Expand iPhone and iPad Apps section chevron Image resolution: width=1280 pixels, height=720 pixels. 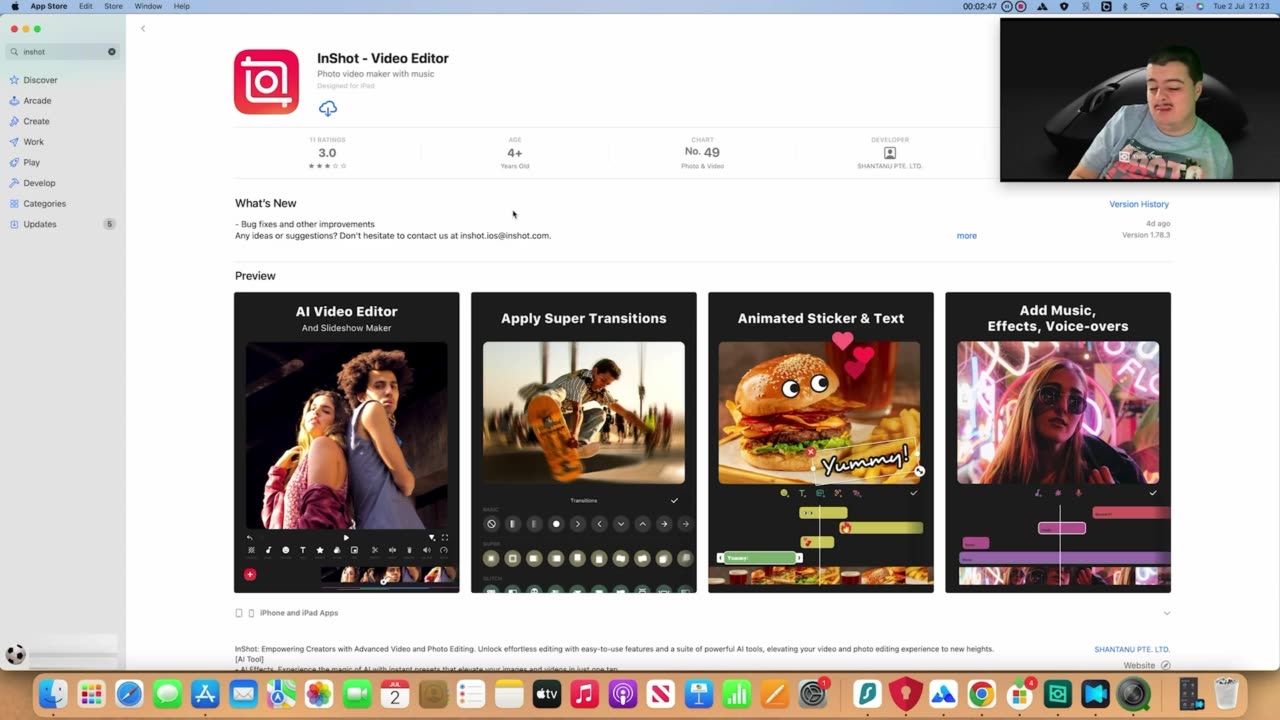[1166, 613]
